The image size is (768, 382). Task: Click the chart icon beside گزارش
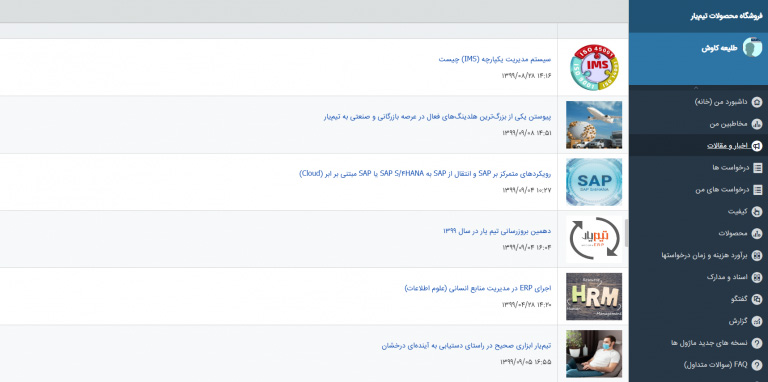(757, 321)
